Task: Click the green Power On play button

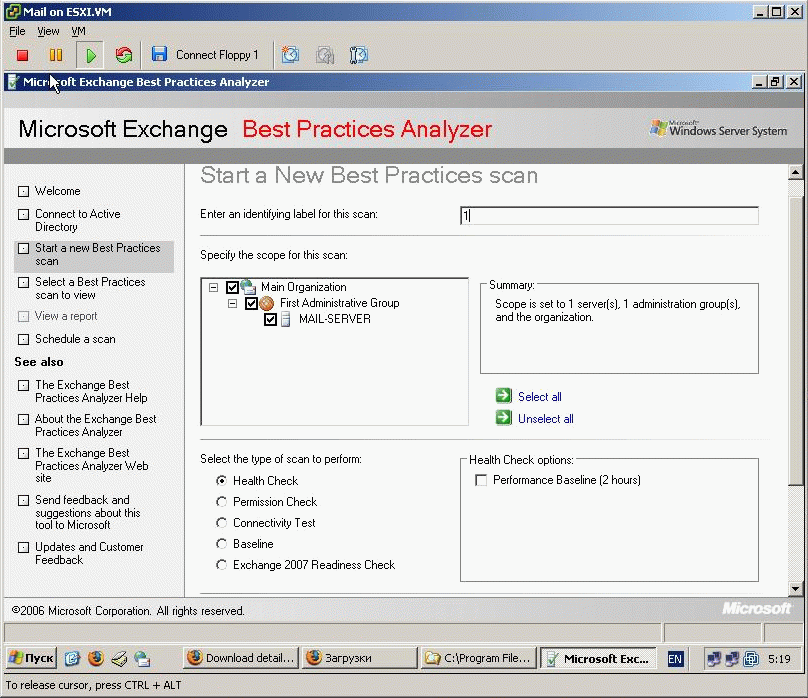Action: (x=90, y=55)
